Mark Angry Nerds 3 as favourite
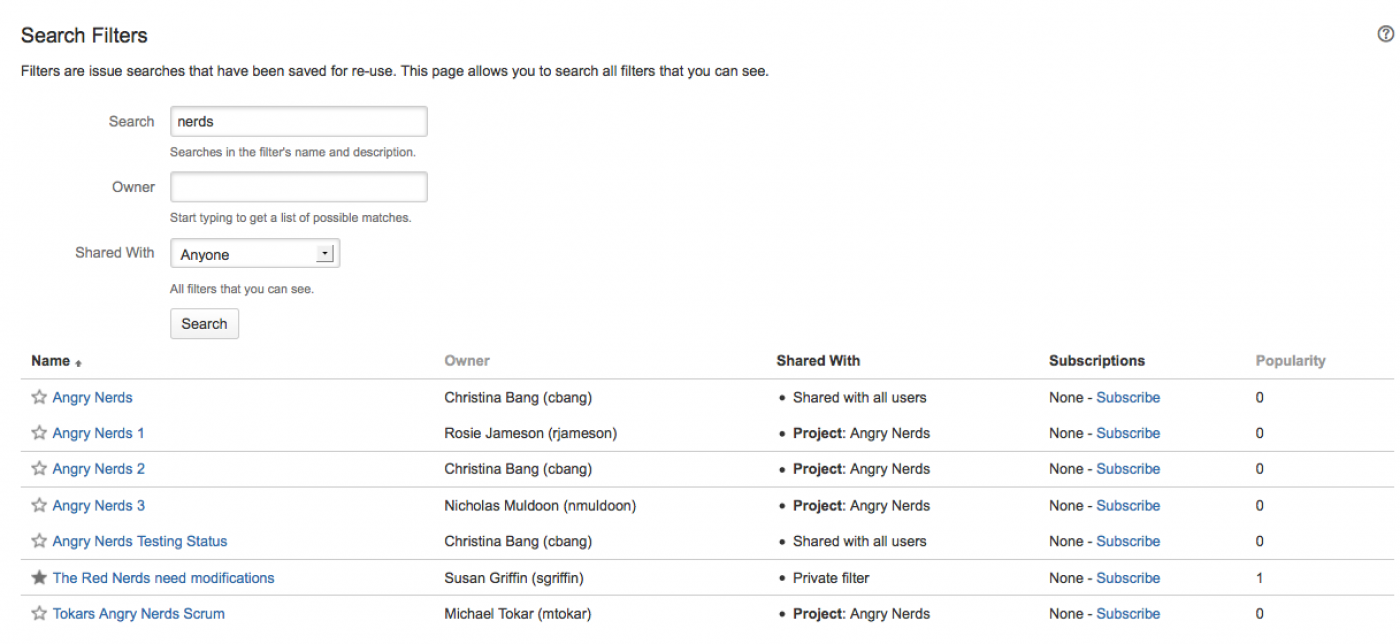This screenshot has height=644, width=1400. tap(39, 506)
